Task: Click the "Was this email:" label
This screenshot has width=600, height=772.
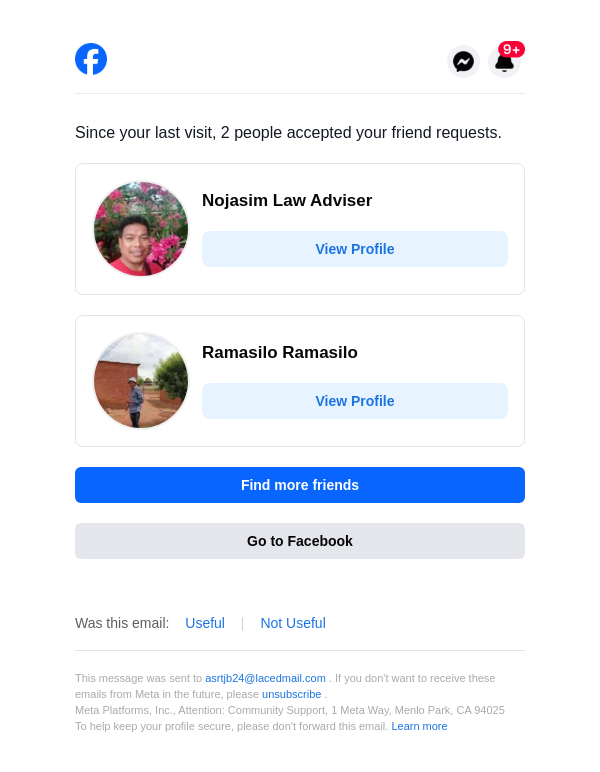Action: coord(122,623)
